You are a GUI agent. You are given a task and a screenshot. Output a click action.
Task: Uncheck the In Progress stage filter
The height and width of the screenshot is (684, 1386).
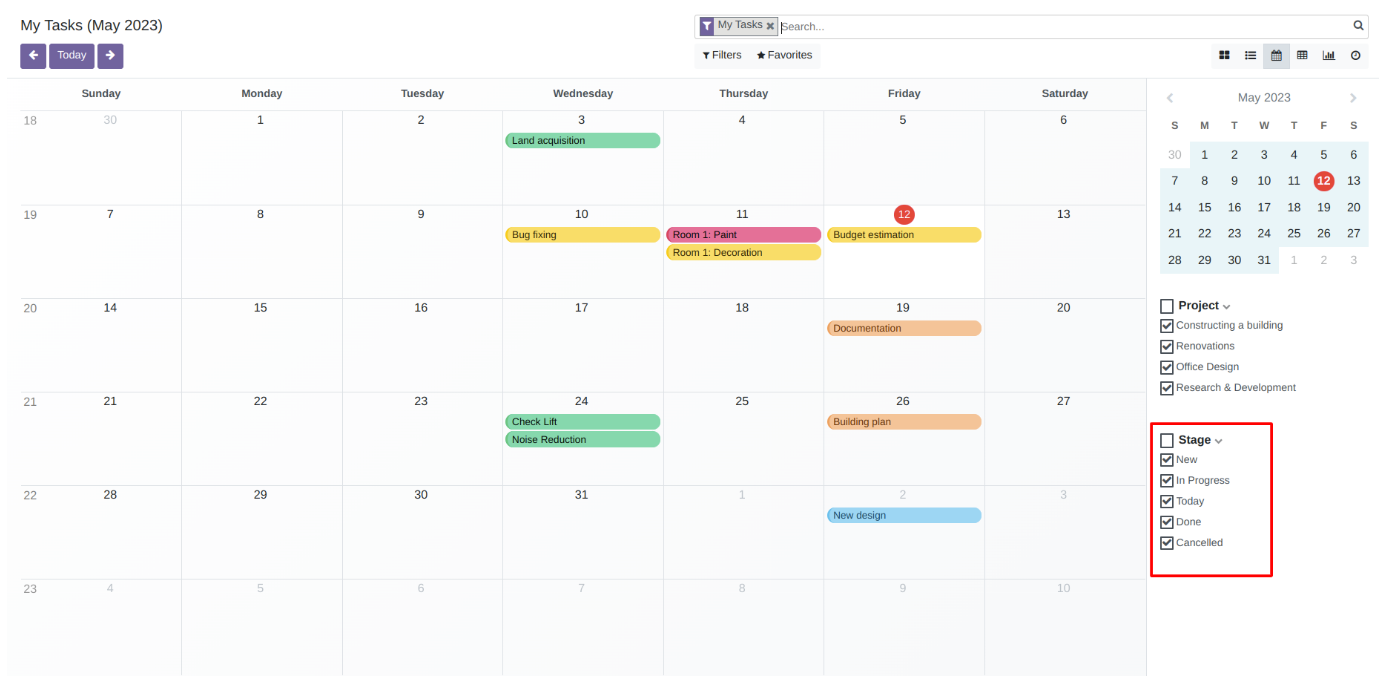point(1167,481)
